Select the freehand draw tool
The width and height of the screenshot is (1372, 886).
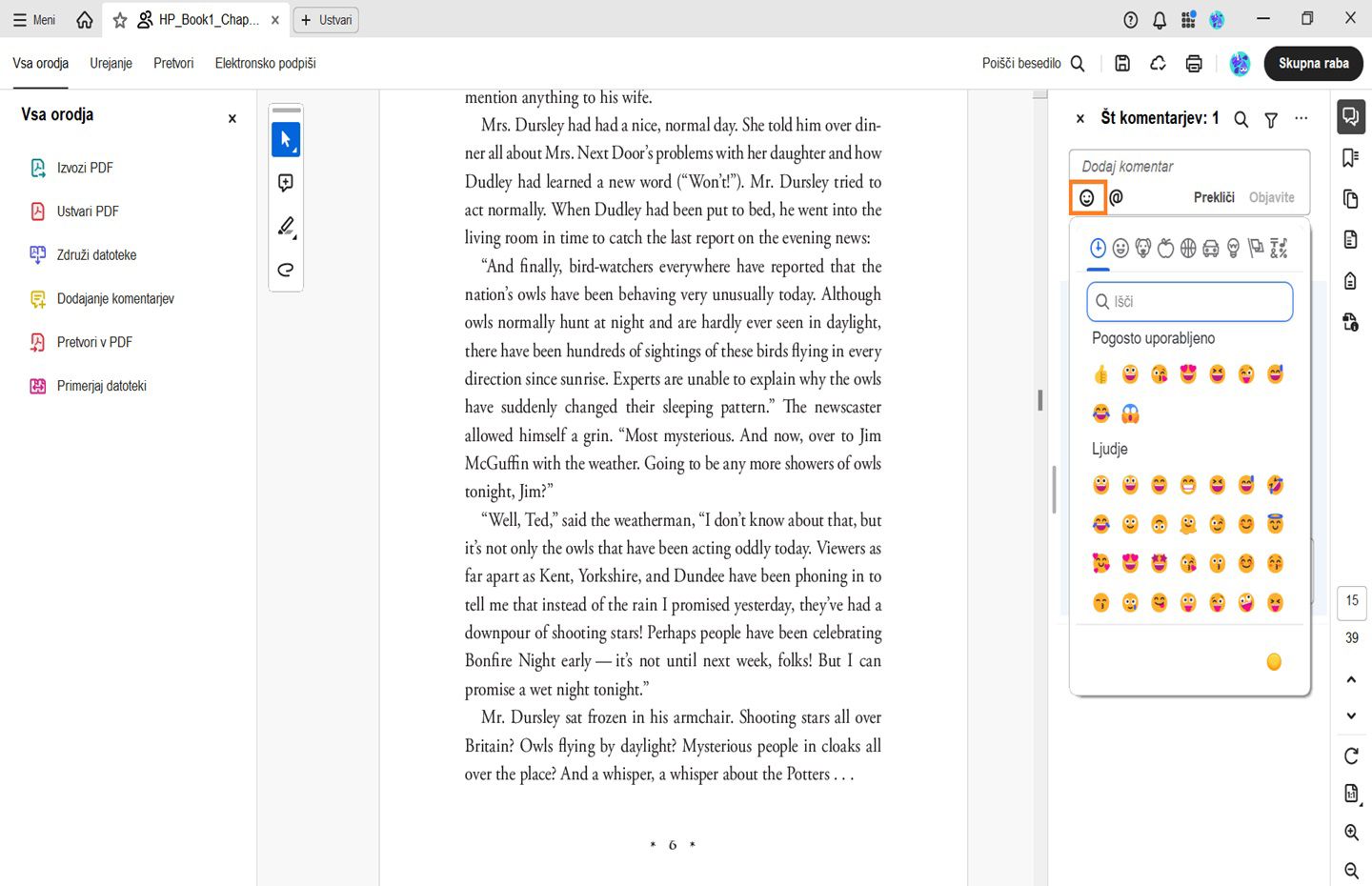tap(286, 270)
